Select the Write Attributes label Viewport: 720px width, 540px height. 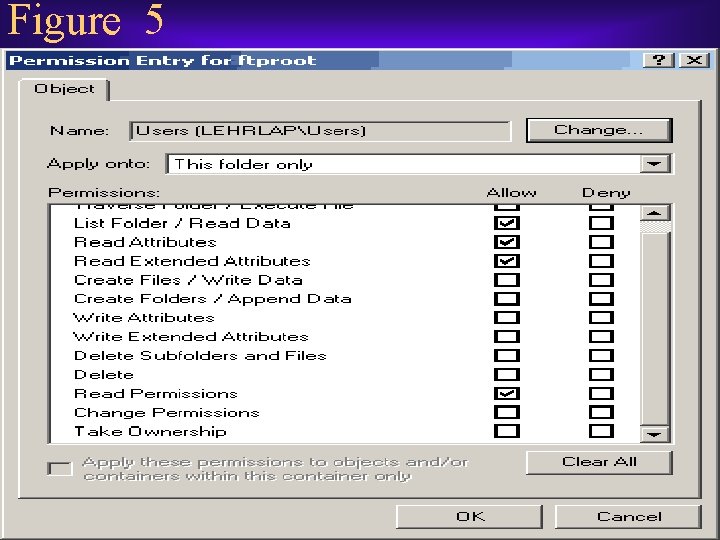144,318
